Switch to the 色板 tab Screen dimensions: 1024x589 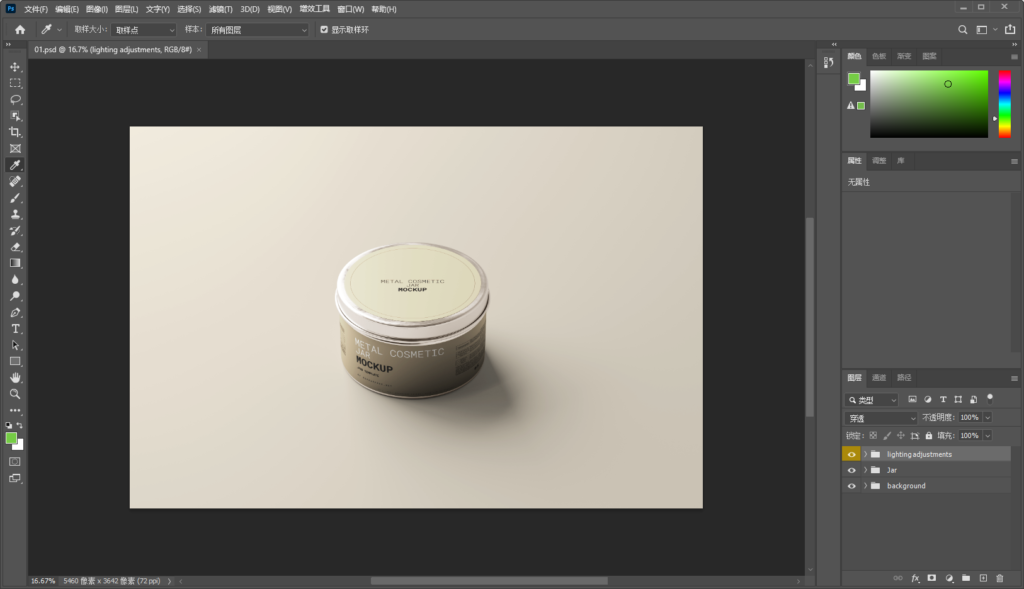coord(879,56)
